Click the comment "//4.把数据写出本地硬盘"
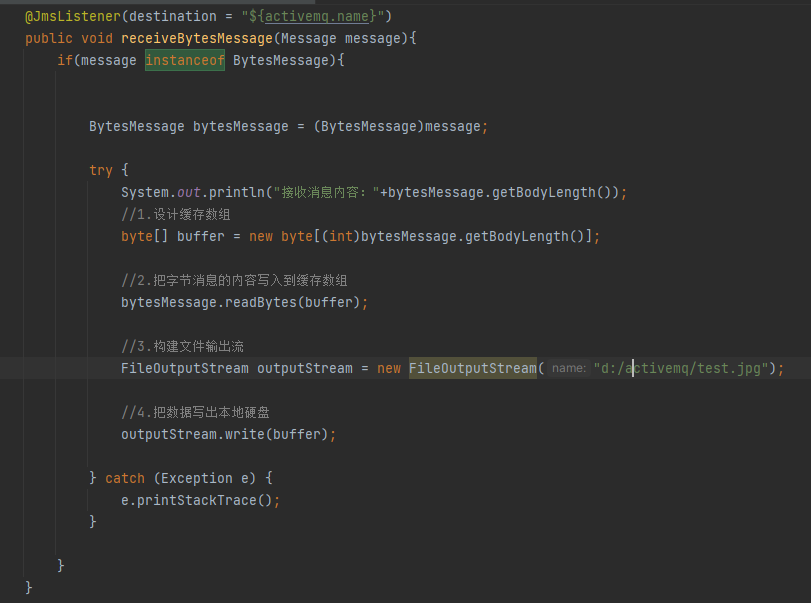 pyautogui.click(x=195, y=412)
